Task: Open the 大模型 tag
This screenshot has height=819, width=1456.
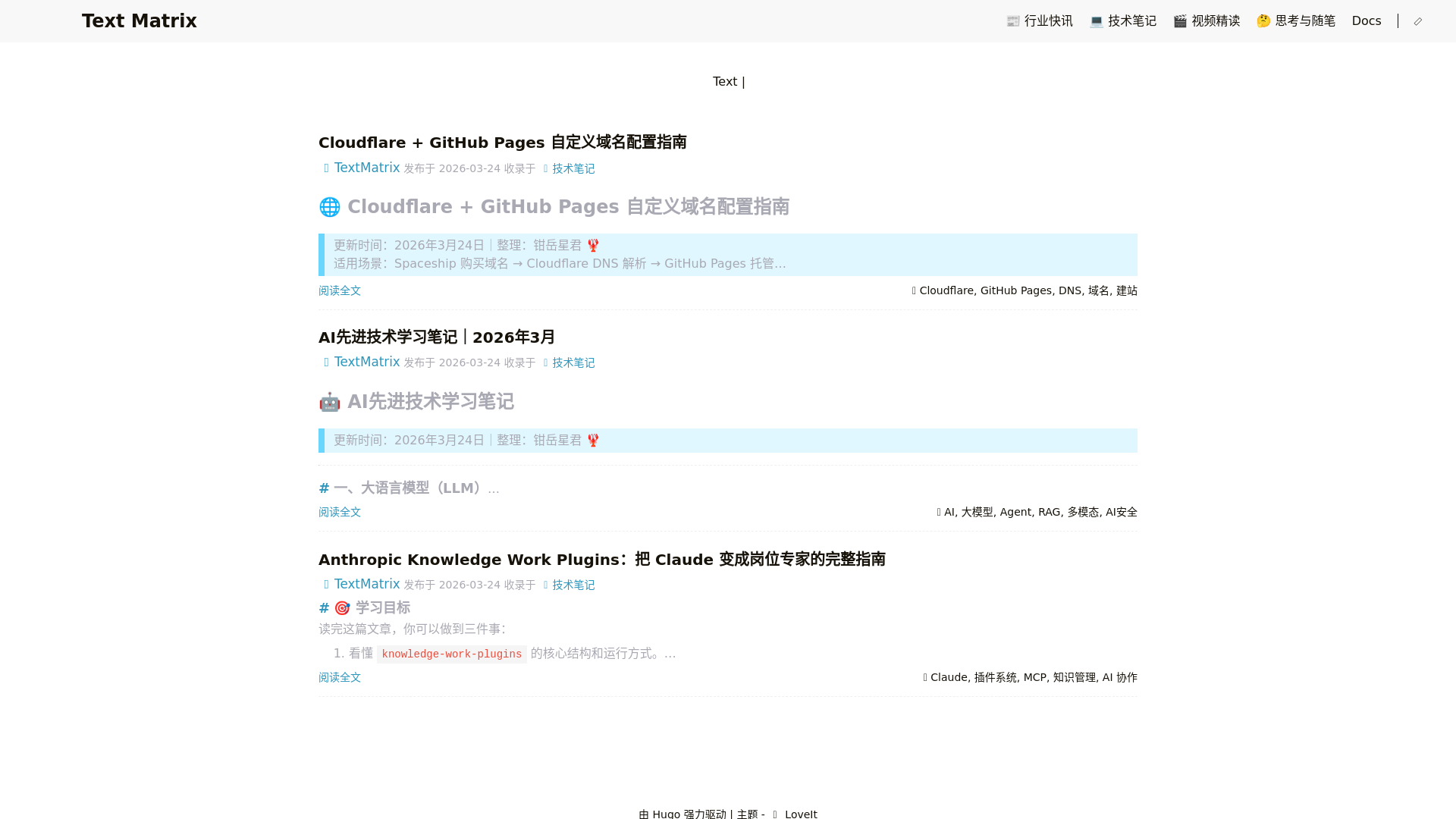Action: point(977,513)
